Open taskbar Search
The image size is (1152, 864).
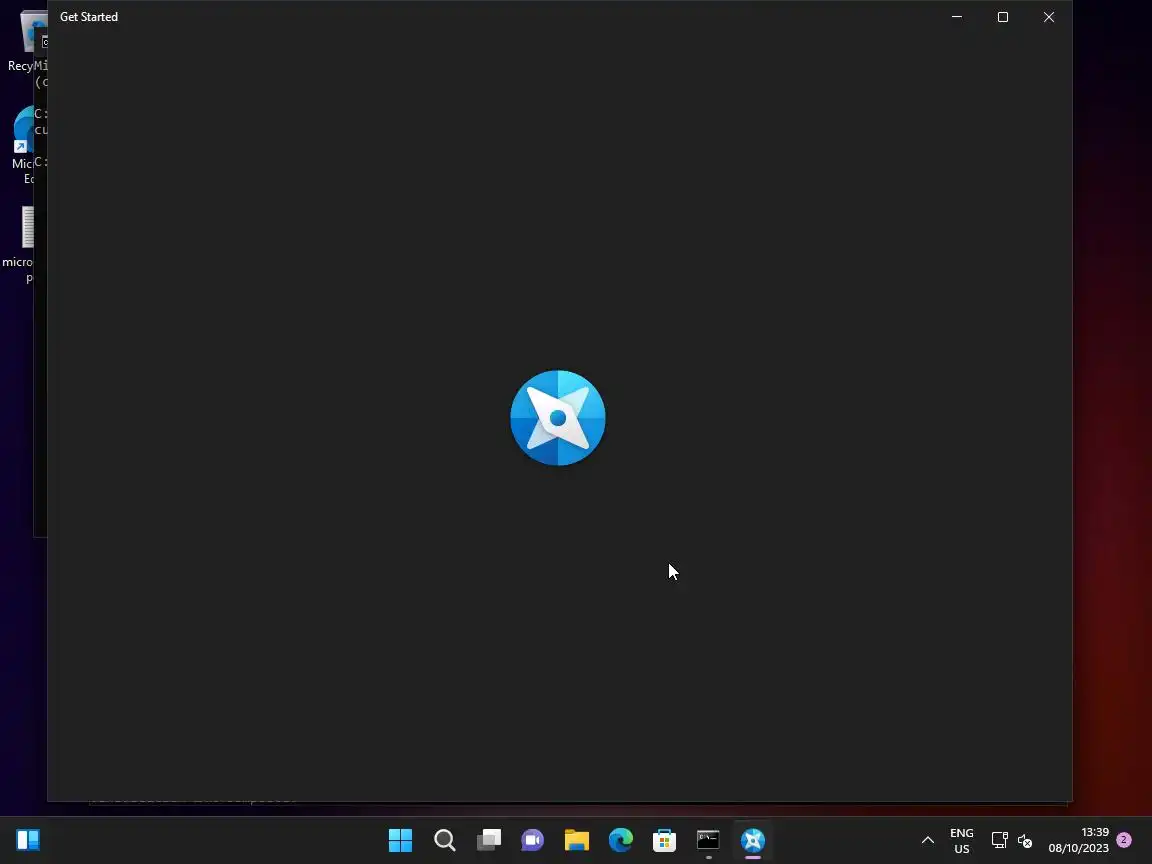[444, 840]
